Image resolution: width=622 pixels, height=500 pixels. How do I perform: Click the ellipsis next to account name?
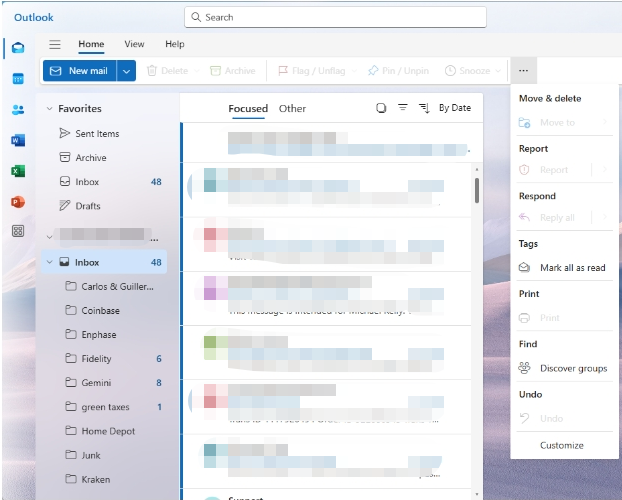tap(154, 239)
